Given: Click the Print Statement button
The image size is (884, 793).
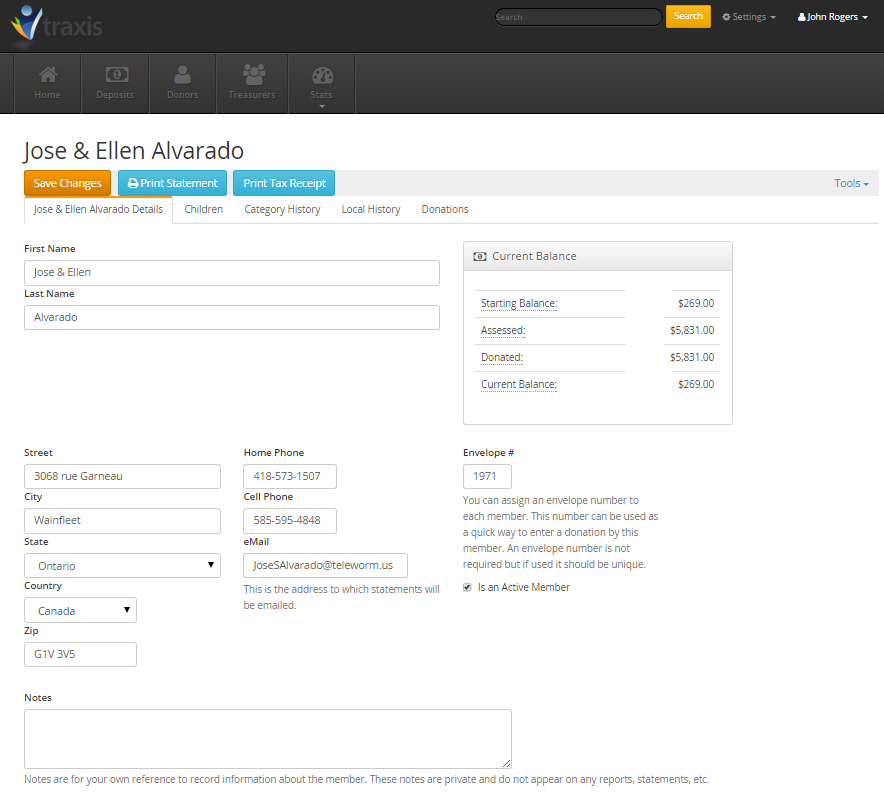Looking at the screenshot, I should pos(173,183).
